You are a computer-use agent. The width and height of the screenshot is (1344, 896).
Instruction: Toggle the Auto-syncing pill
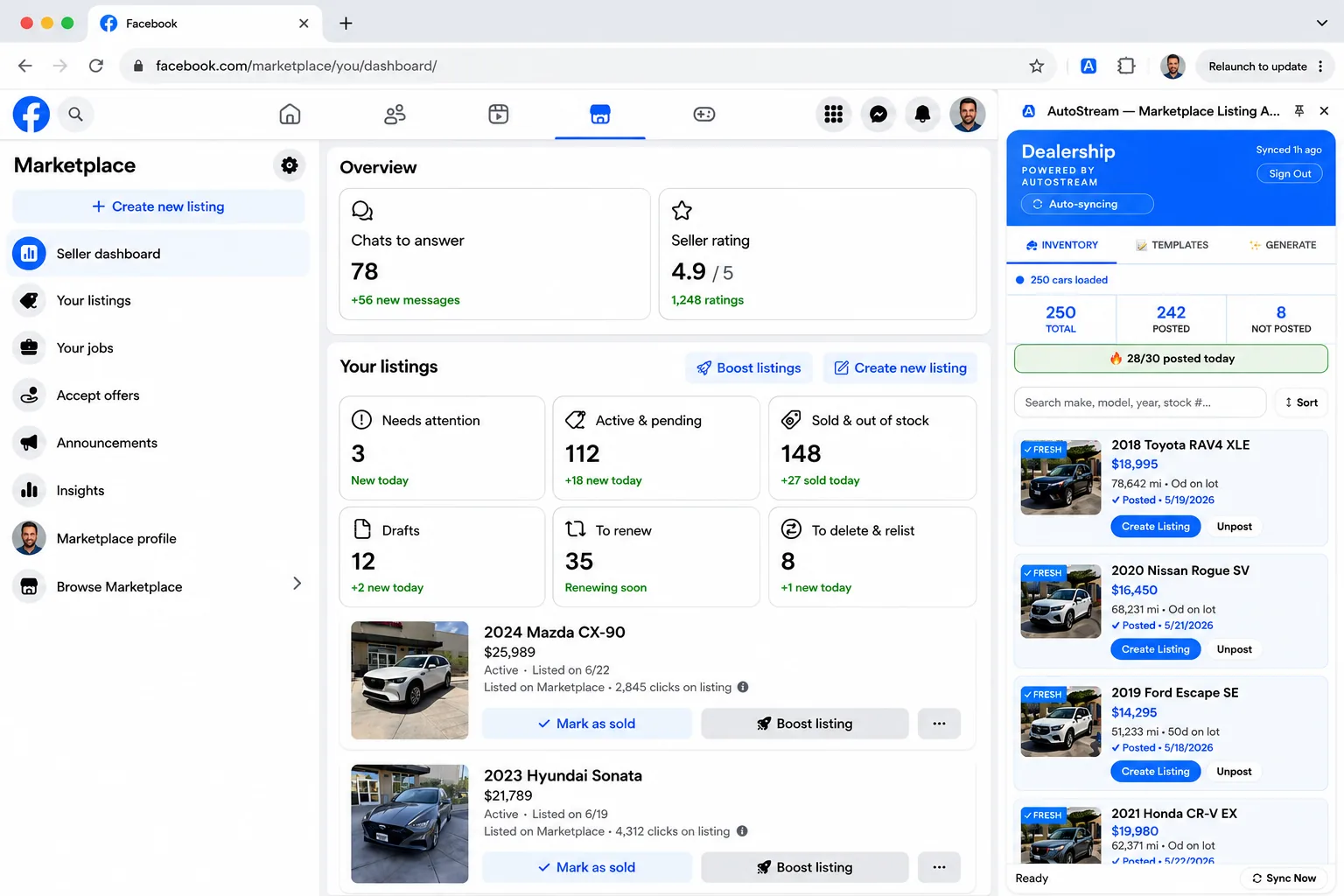click(1087, 204)
